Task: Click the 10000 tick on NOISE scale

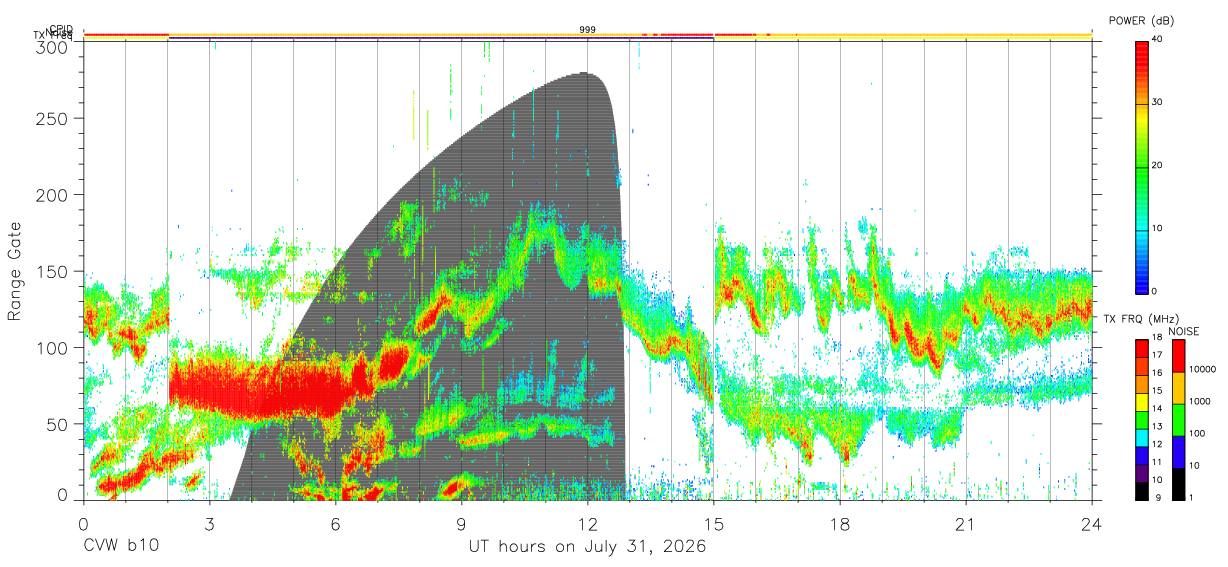Action: pos(1203,369)
